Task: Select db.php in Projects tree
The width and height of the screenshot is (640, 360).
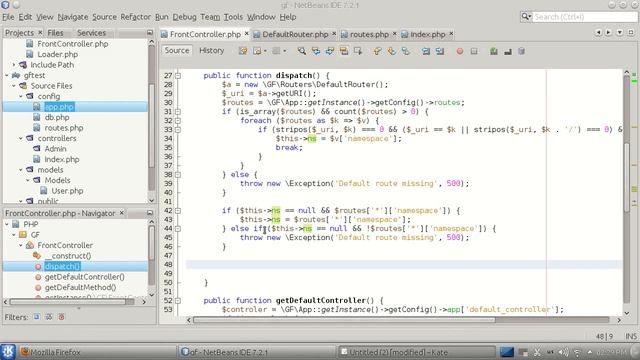Action: click(57, 118)
